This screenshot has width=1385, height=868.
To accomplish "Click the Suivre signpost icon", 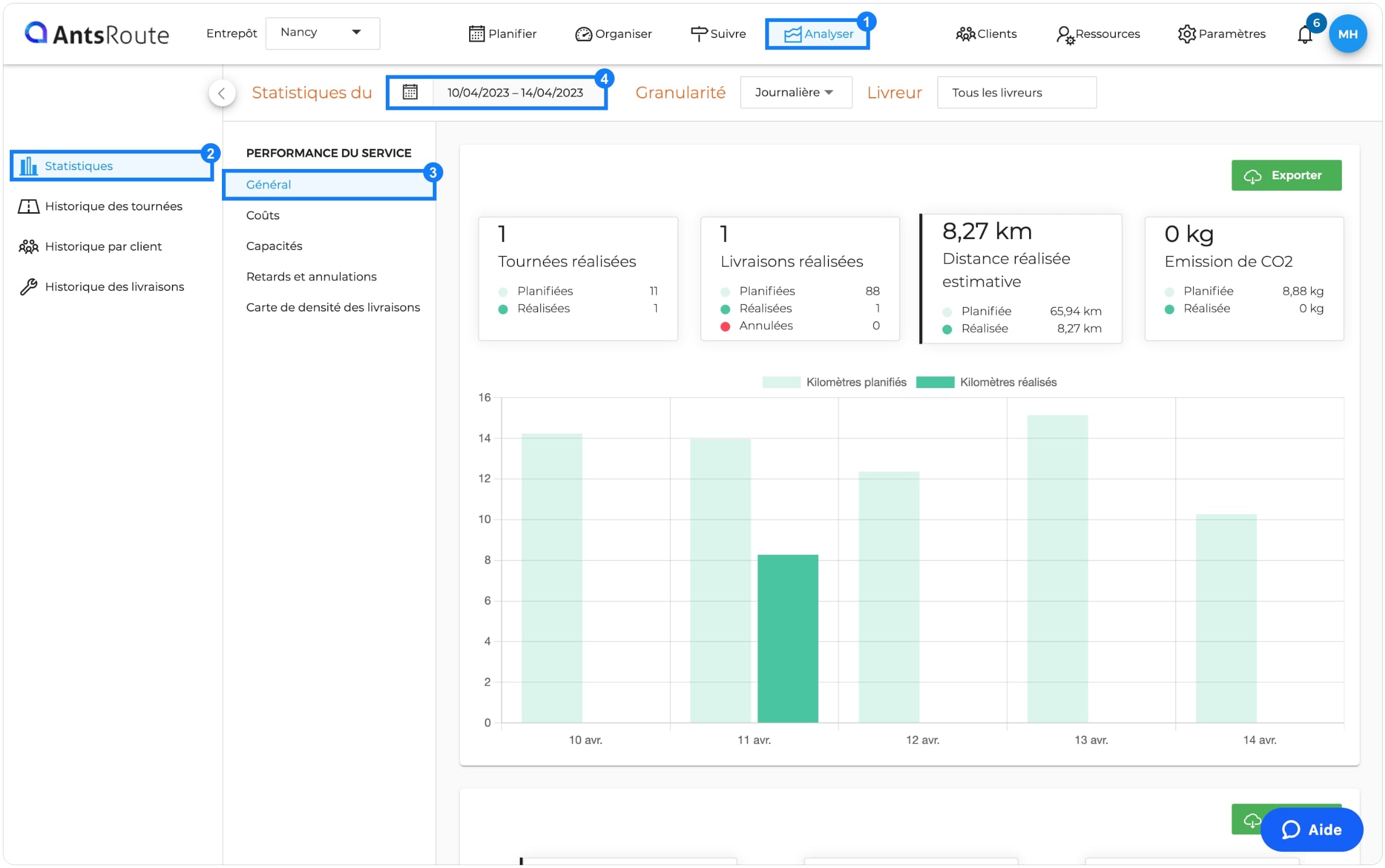I will [698, 34].
